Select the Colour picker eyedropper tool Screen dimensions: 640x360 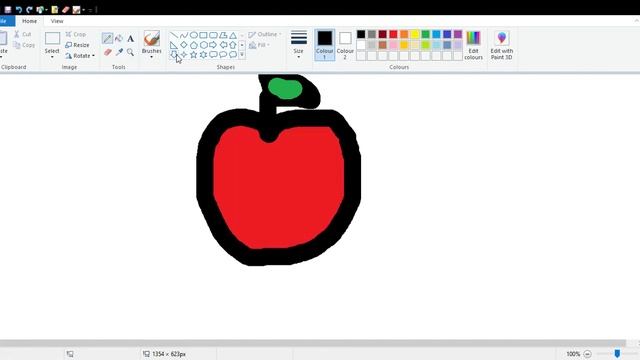119,52
